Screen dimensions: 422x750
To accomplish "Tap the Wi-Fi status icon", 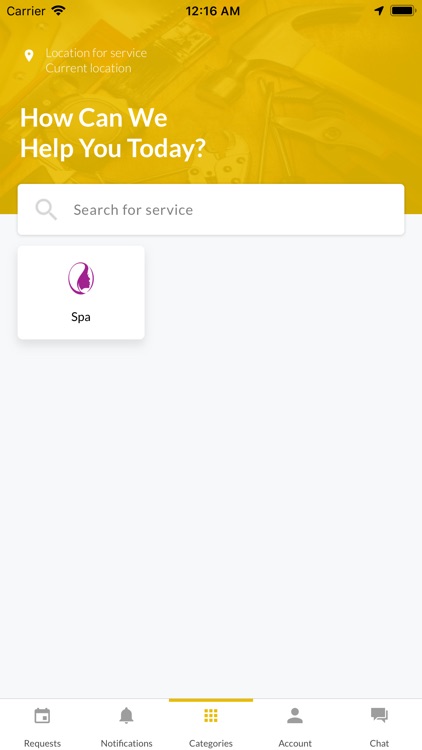I will pos(58,10).
